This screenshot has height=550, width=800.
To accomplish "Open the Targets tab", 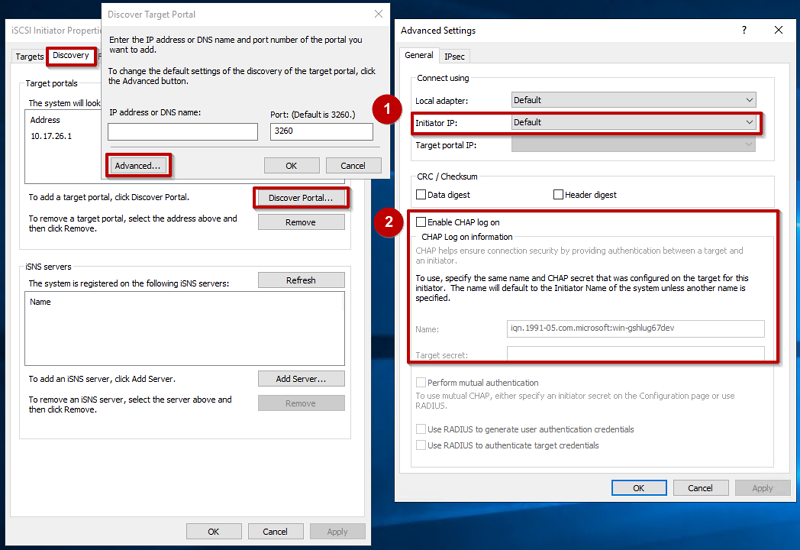I will (x=29, y=57).
